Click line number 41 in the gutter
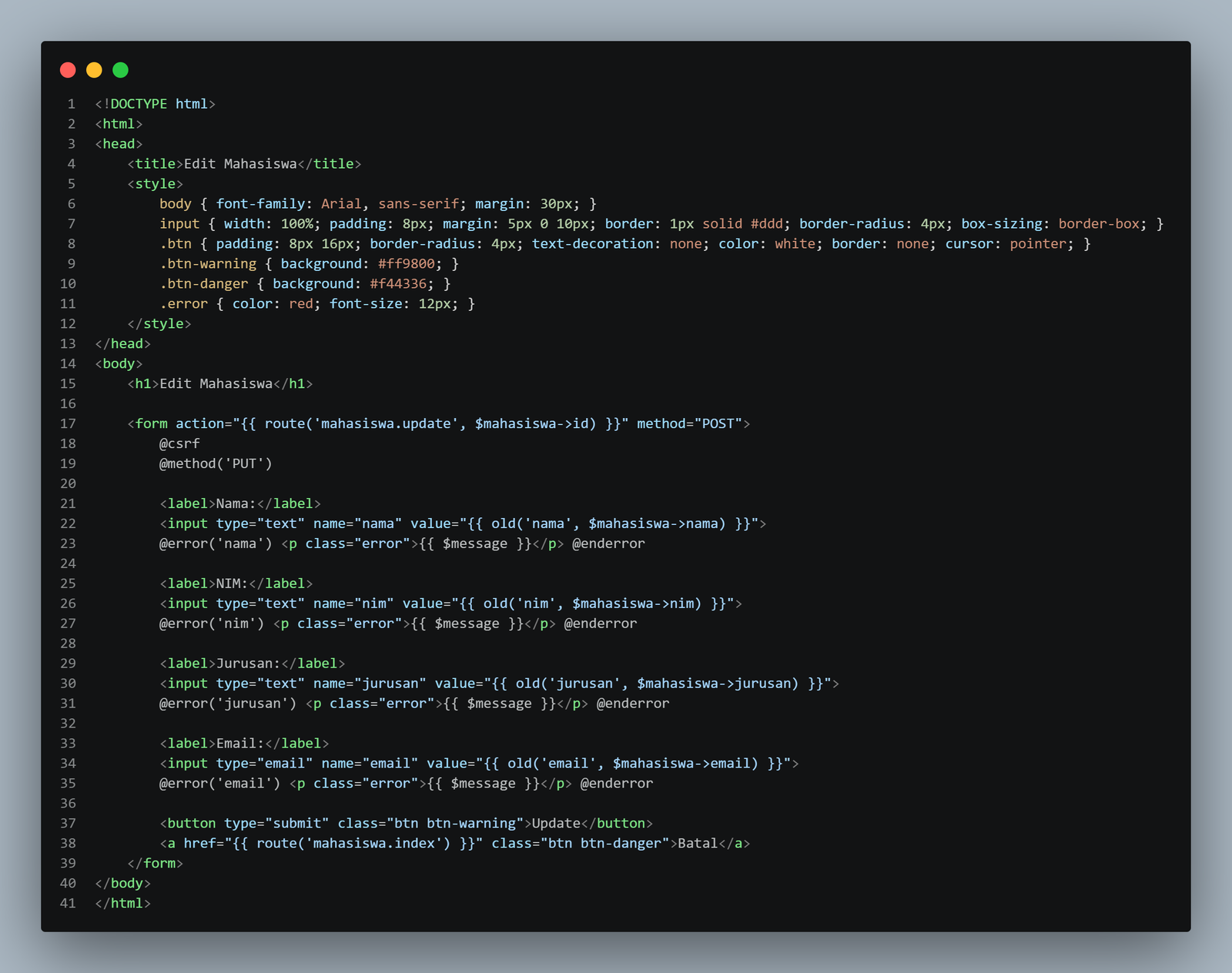The image size is (1232, 973). coord(68,904)
